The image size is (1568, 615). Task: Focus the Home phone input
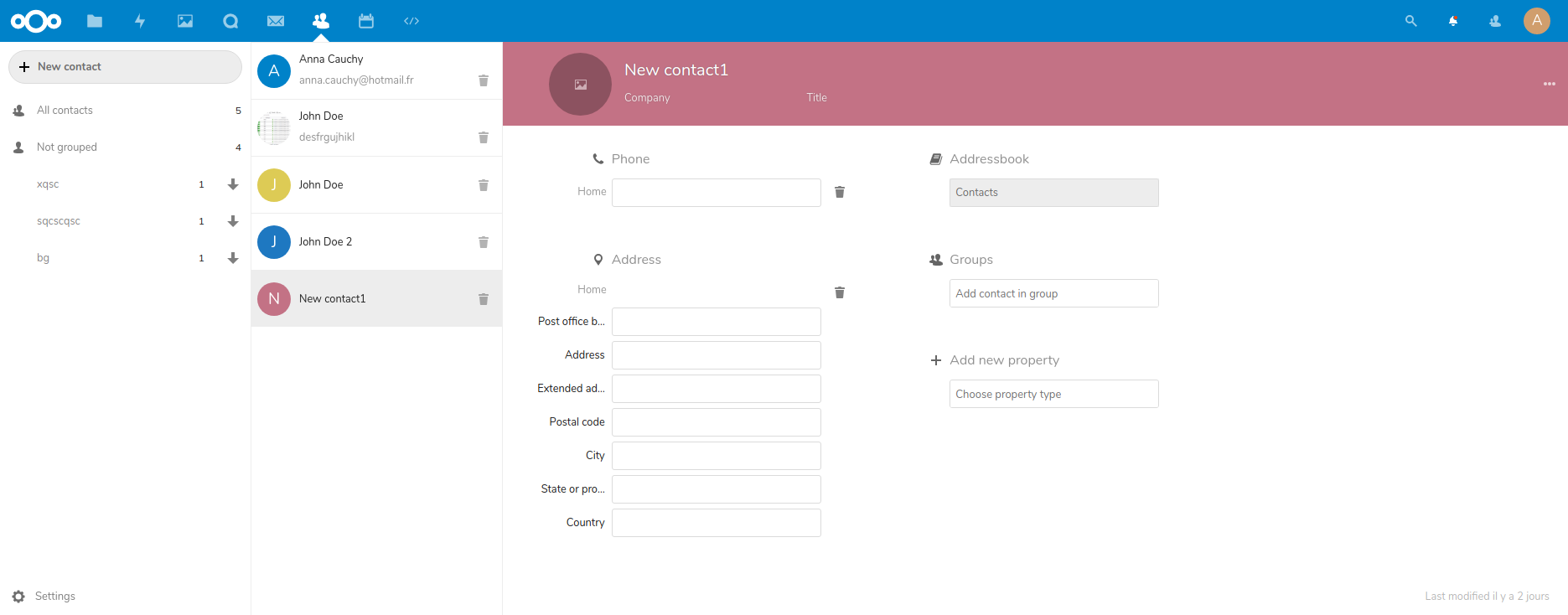pyautogui.click(x=717, y=193)
